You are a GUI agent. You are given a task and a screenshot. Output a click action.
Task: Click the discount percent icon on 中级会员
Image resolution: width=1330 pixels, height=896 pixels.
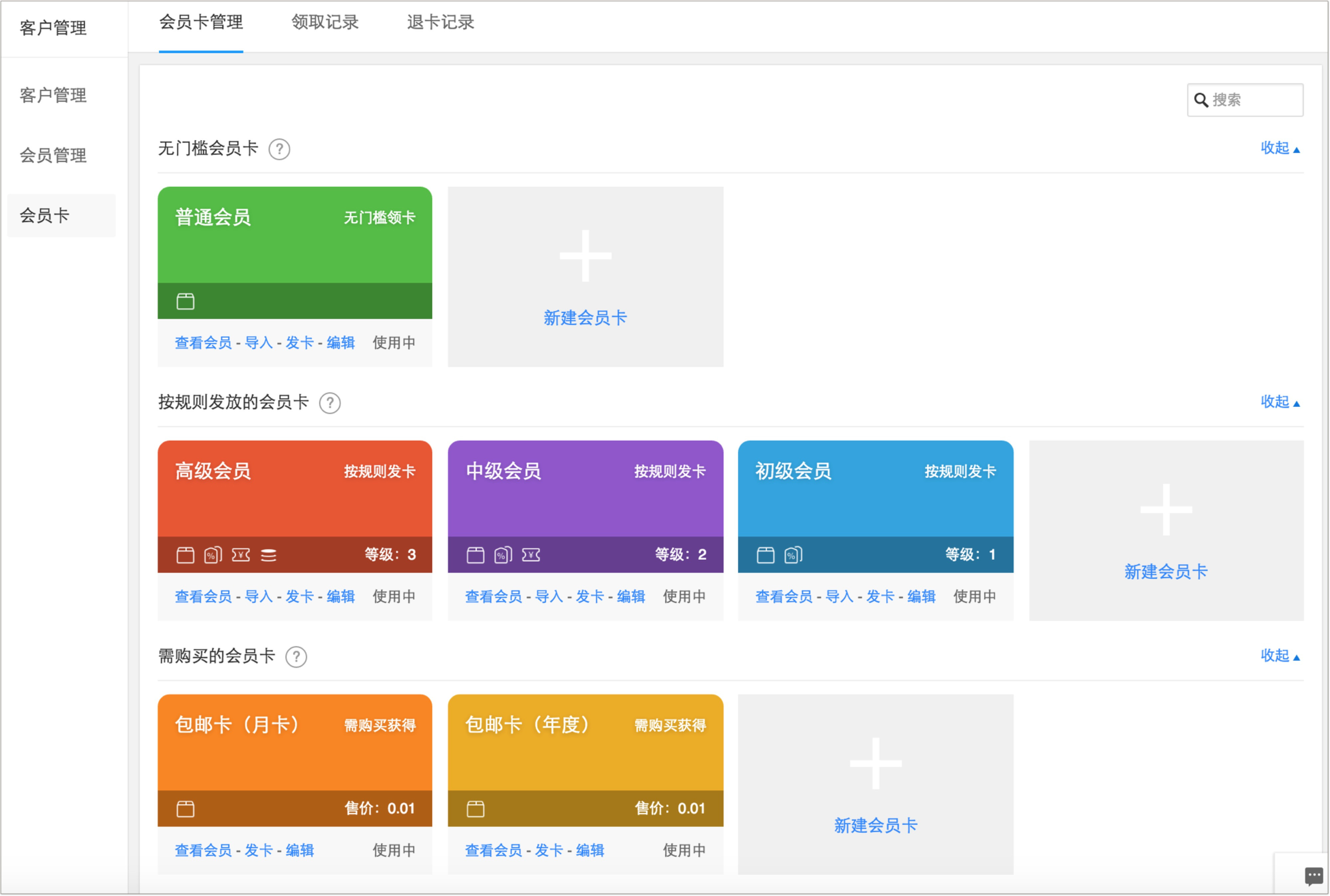coord(503,555)
